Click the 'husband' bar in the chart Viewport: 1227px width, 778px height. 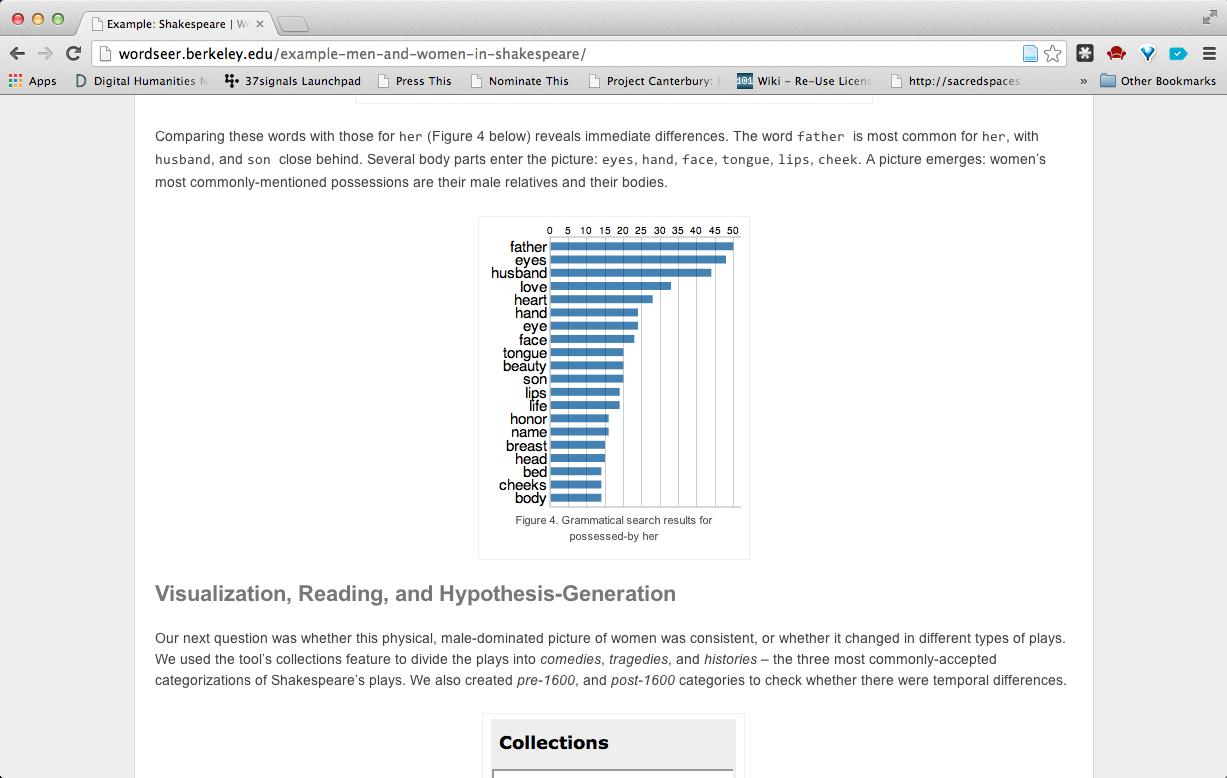[630, 272]
